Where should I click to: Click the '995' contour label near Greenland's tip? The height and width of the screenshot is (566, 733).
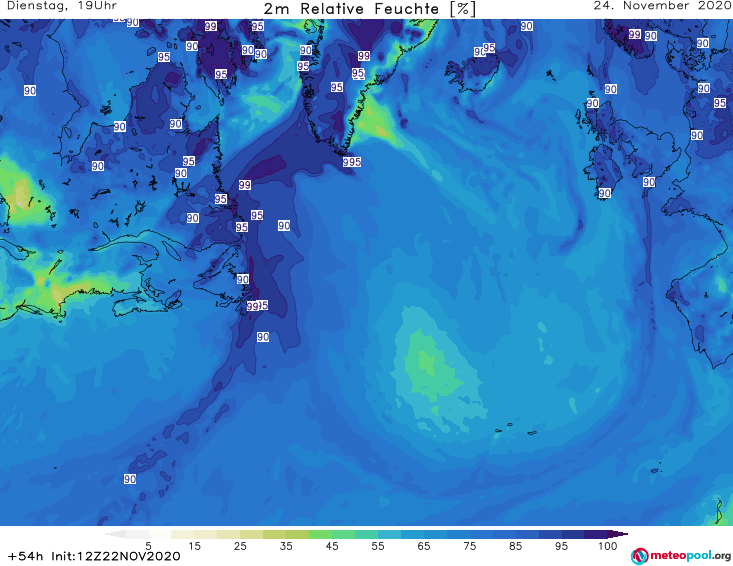pyautogui.click(x=352, y=162)
